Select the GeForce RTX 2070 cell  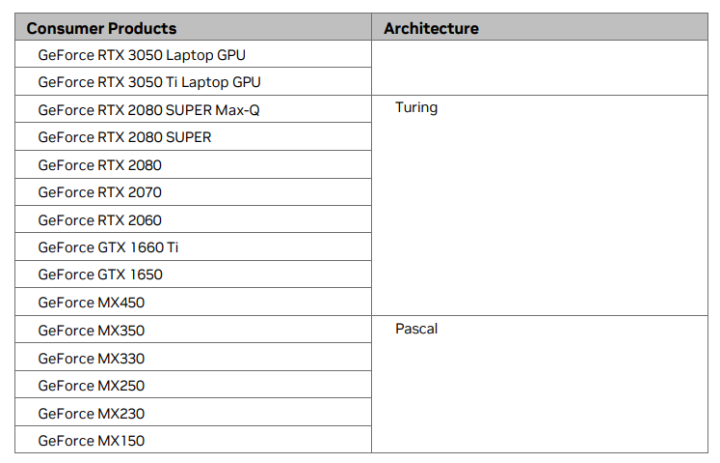[x=100, y=192]
